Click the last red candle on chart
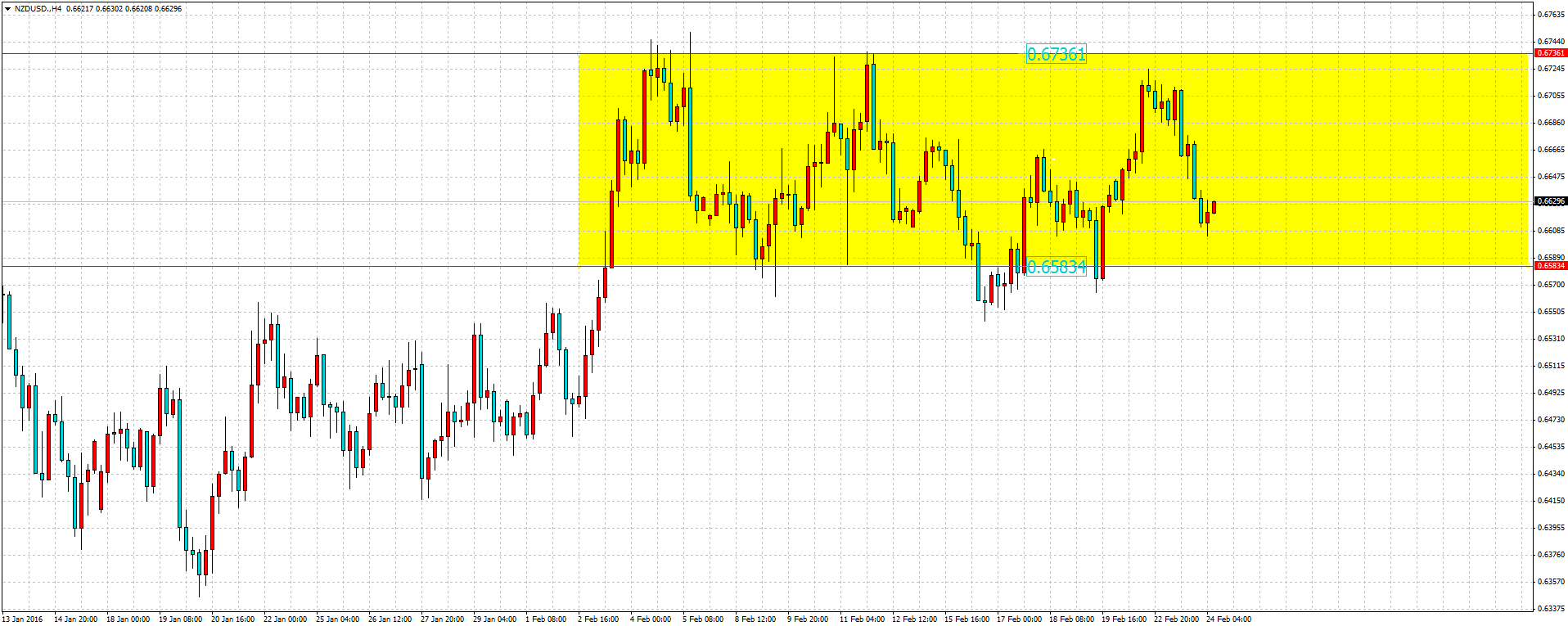This screenshot has height=626, width=1568. (x=1214, y=207)
